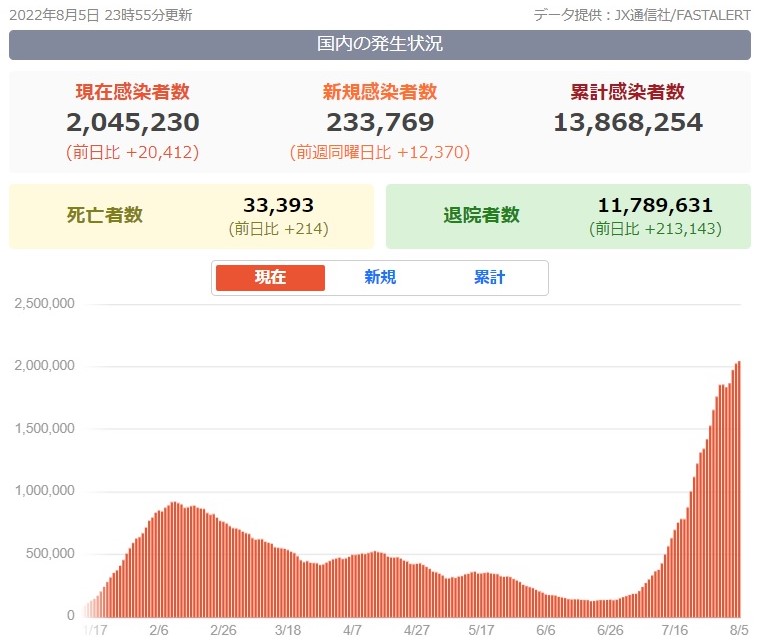761x642 pixels.
Task: Click the 国内の発生状況 header bar
Action: 380,45
